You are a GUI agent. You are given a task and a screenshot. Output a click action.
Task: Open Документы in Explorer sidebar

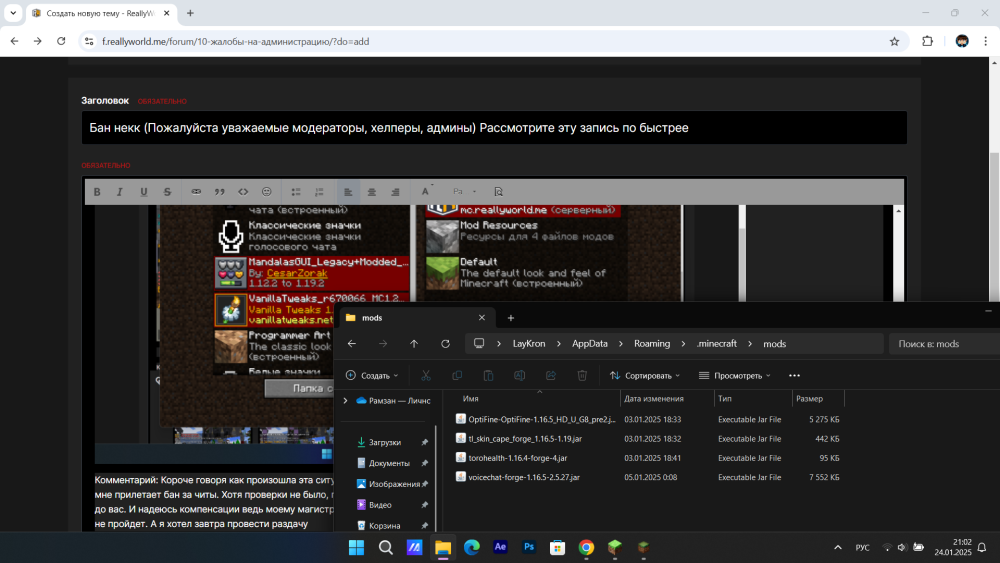click(x=389, y=464)
